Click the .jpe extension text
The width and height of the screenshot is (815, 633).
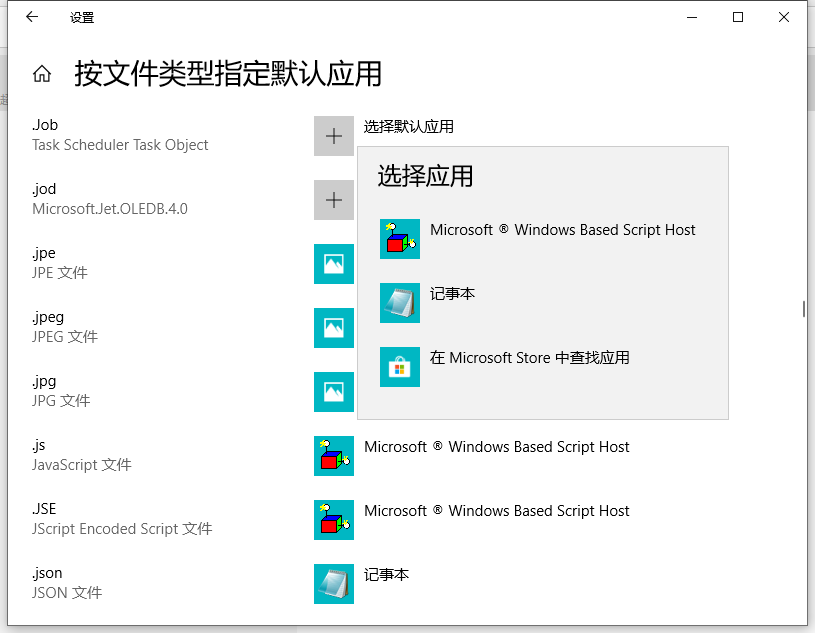point(44,254)
